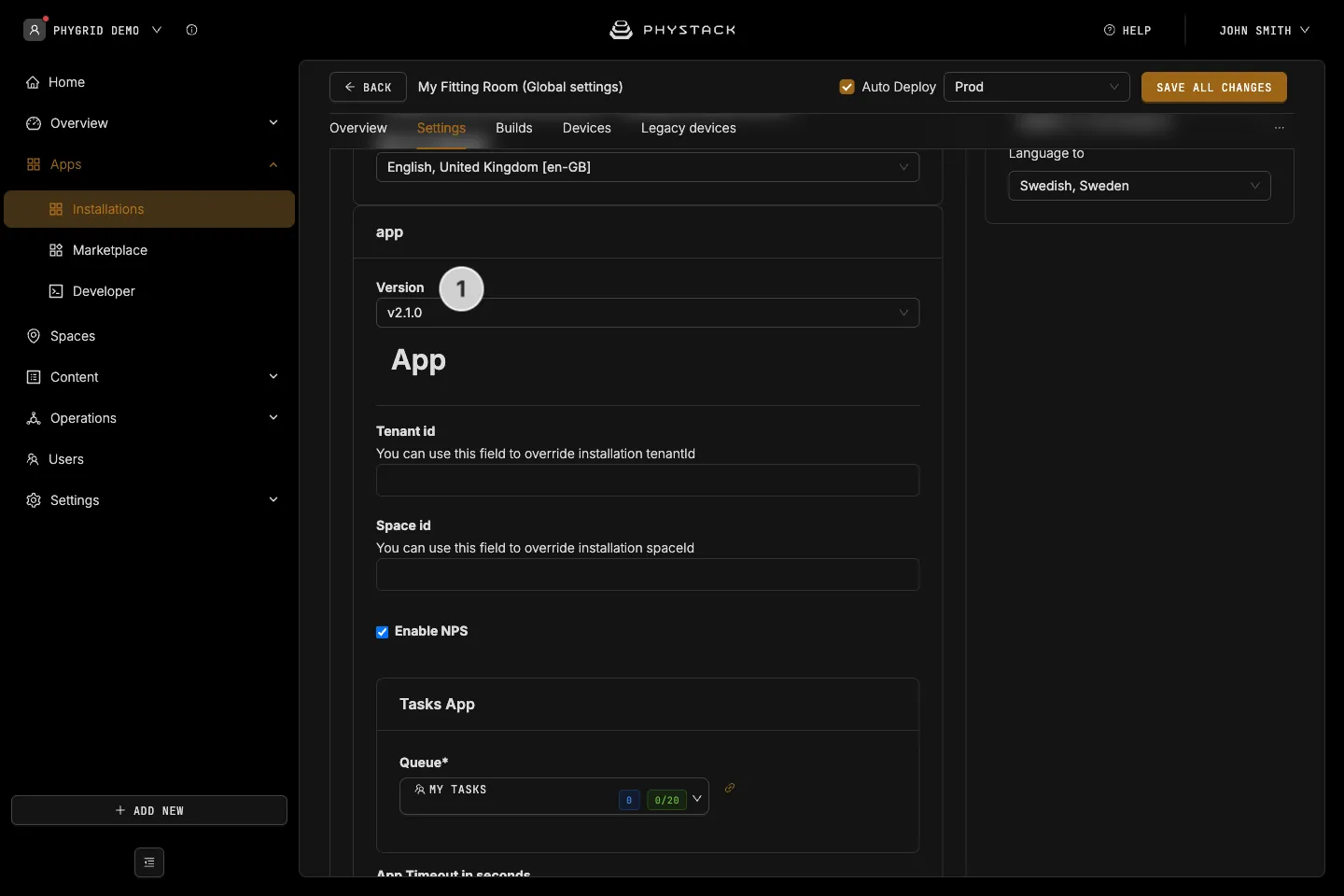Image resolution: width=1344 pixels, height=896 pixels.
Task: Toggle the Auto Deploy checkbox
Action: click(x=847, y=87)
